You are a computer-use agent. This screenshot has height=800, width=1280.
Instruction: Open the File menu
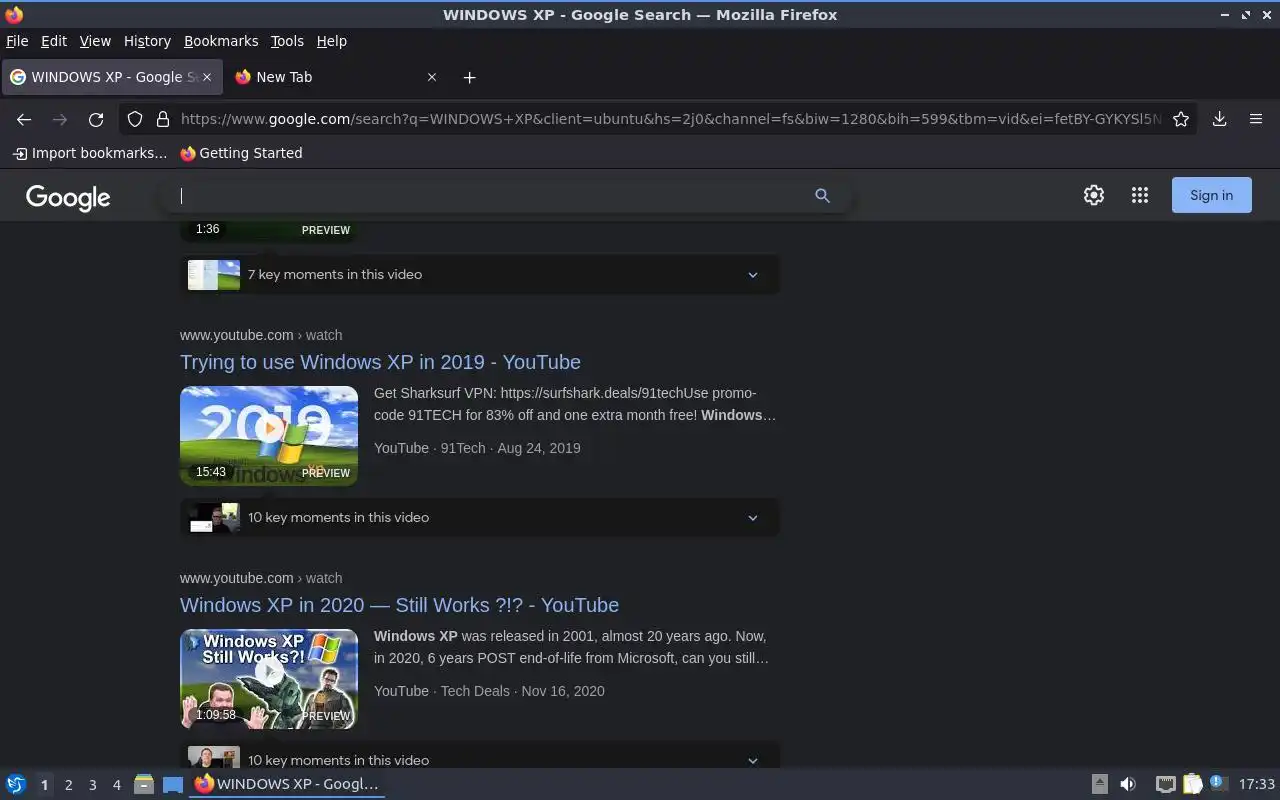click(x=17, y=41)
